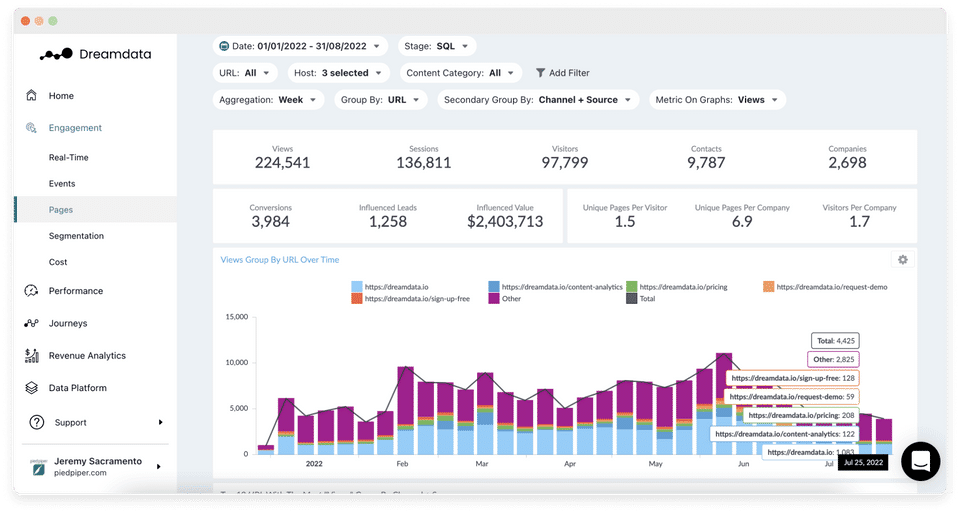Image resolution: width=960 pixels, height=513 pixels.
Task: Open the Date range dropdown
Action: 300,46
